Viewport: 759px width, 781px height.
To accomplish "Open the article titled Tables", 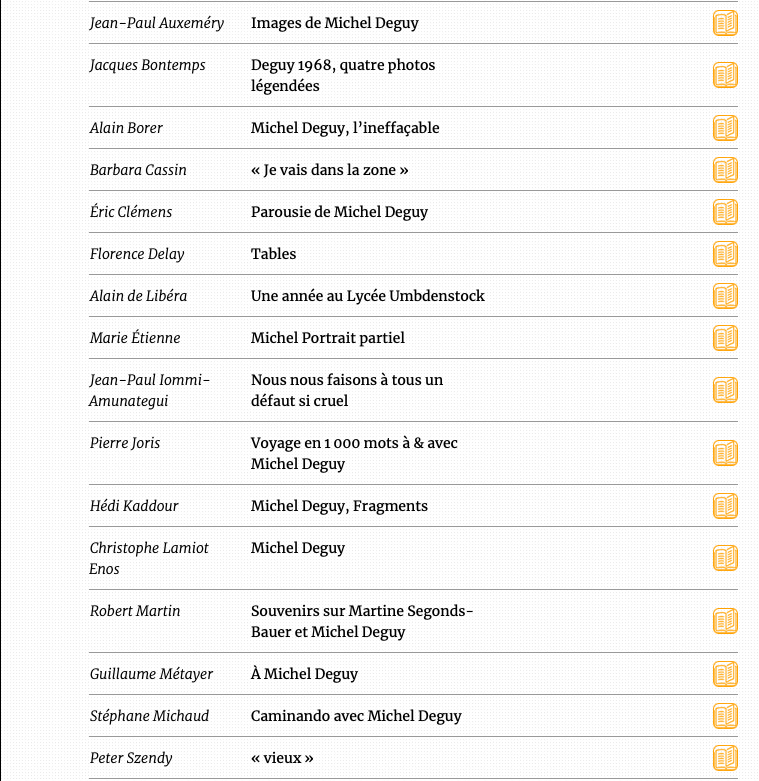I will (273, 254).
